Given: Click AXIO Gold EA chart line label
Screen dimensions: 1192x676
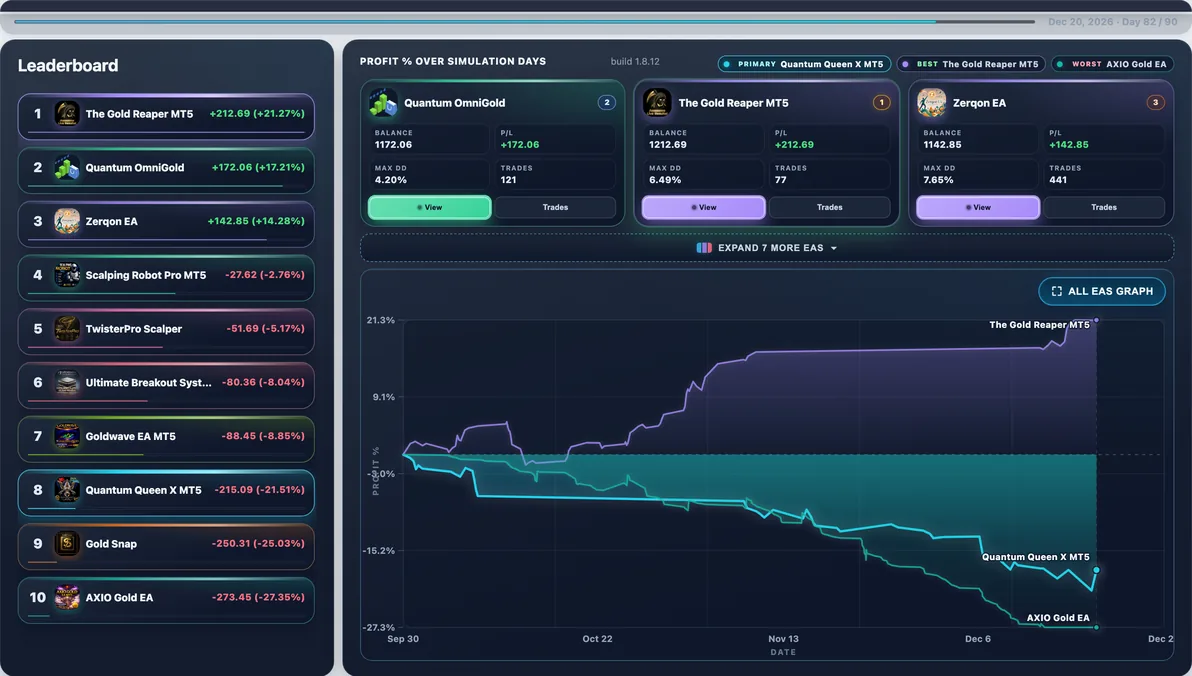Looking at the screenshot, I should (x=1058, y=617).
